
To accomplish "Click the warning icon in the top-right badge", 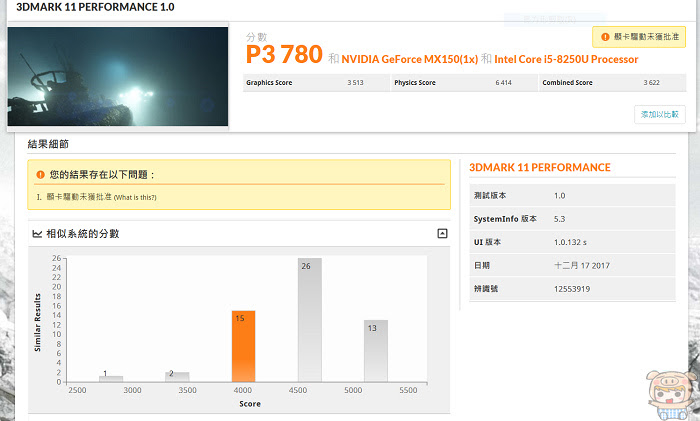I will coord(605,37).
